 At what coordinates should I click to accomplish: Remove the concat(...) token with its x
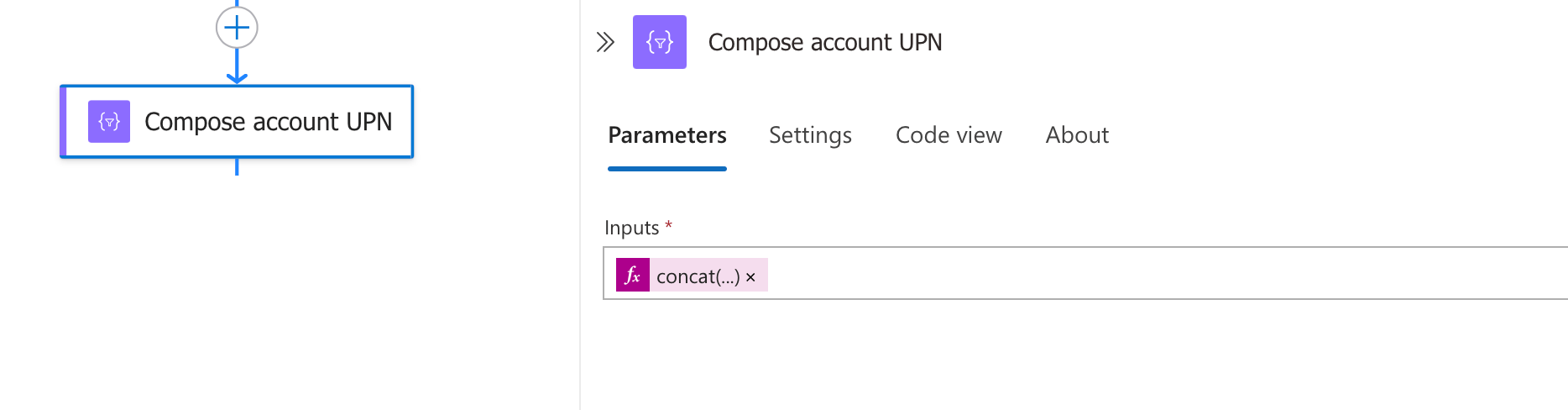751,277
